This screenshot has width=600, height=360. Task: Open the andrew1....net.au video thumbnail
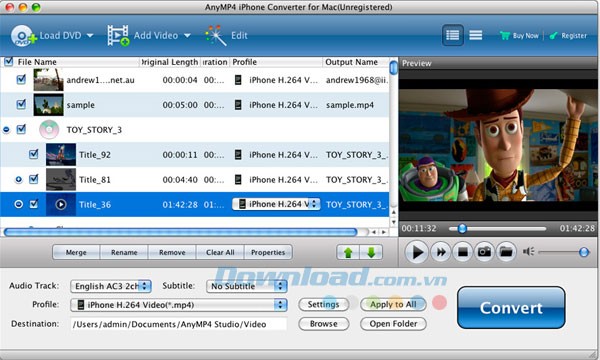pyautogui.click(x=48, y=80)
